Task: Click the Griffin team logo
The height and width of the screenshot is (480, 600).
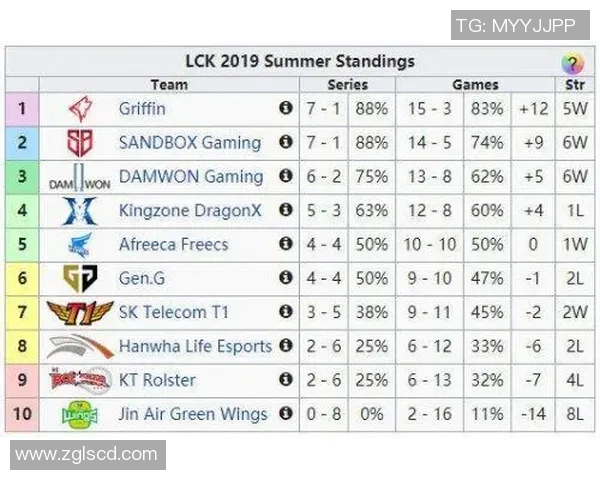Action: (x=79, y=109)
